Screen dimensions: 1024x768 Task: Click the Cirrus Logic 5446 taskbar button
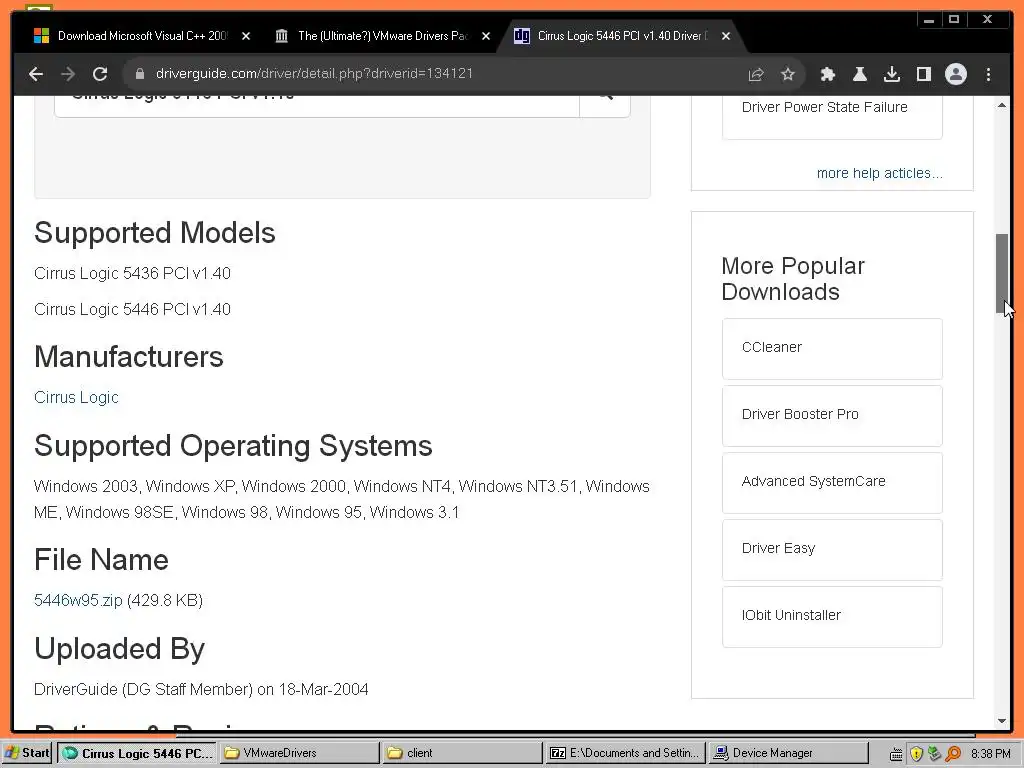(x=136, y=753)
